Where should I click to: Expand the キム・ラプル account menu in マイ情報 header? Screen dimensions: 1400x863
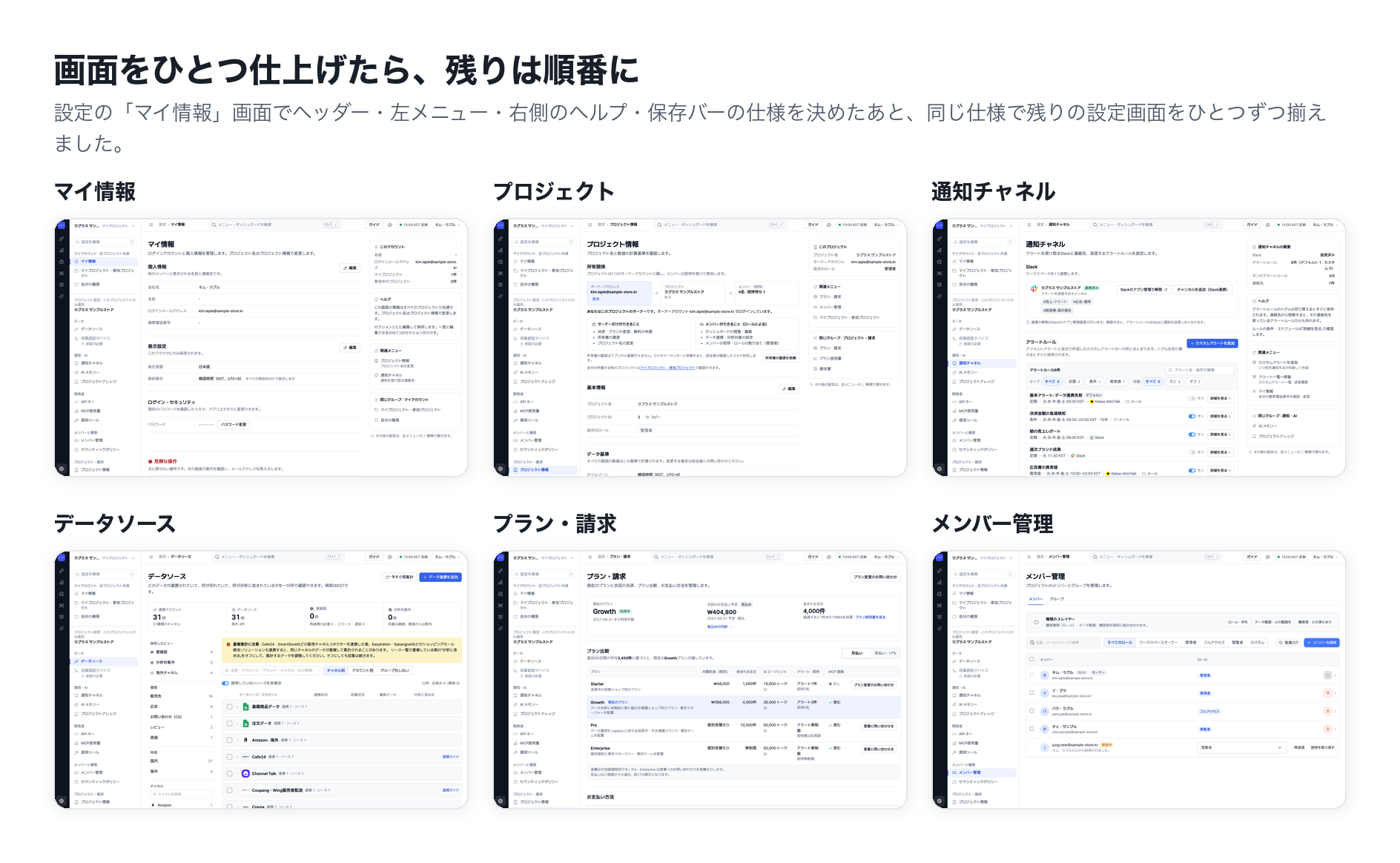tap(447, 225)
